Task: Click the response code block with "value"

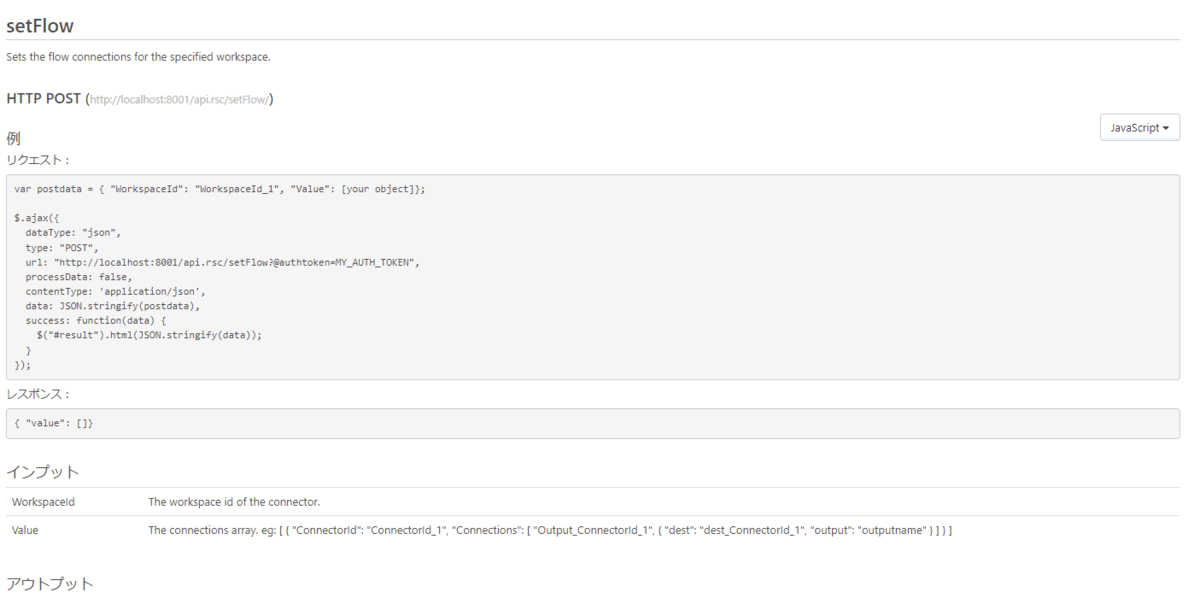Action: pos(55,424)
